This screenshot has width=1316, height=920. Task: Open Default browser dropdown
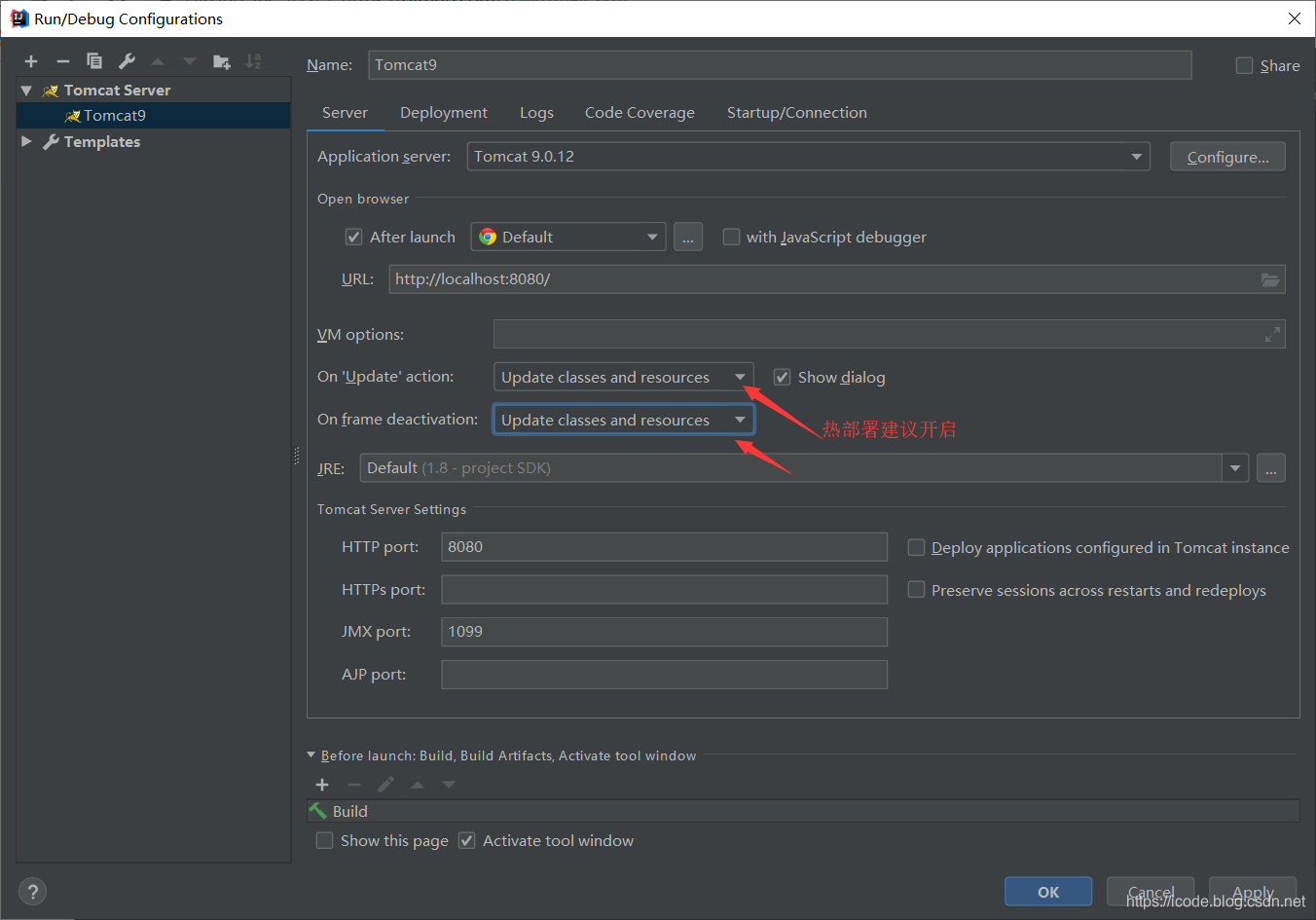click(x=568, y=237)
